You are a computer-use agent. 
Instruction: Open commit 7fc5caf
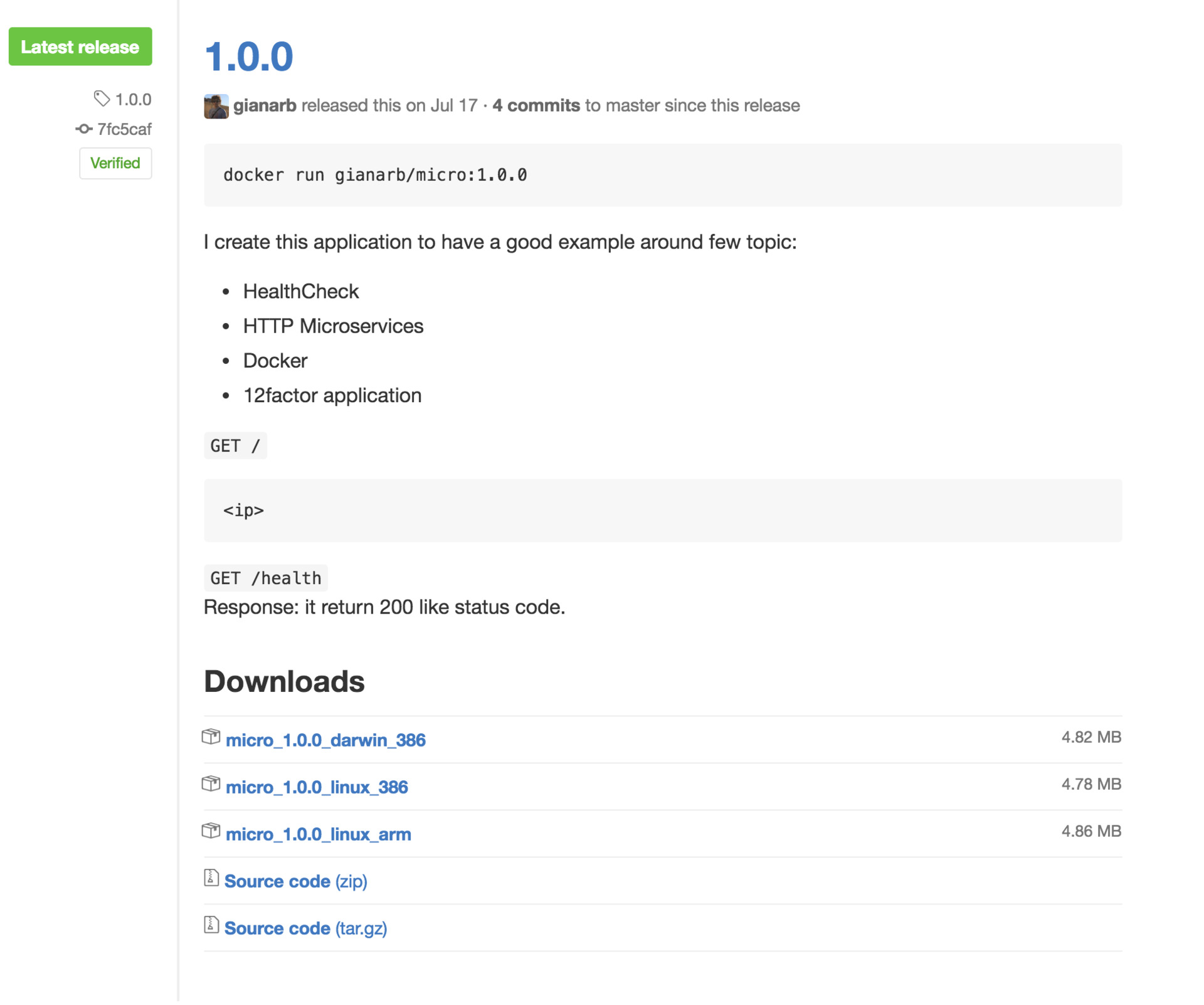click(124, 129)
